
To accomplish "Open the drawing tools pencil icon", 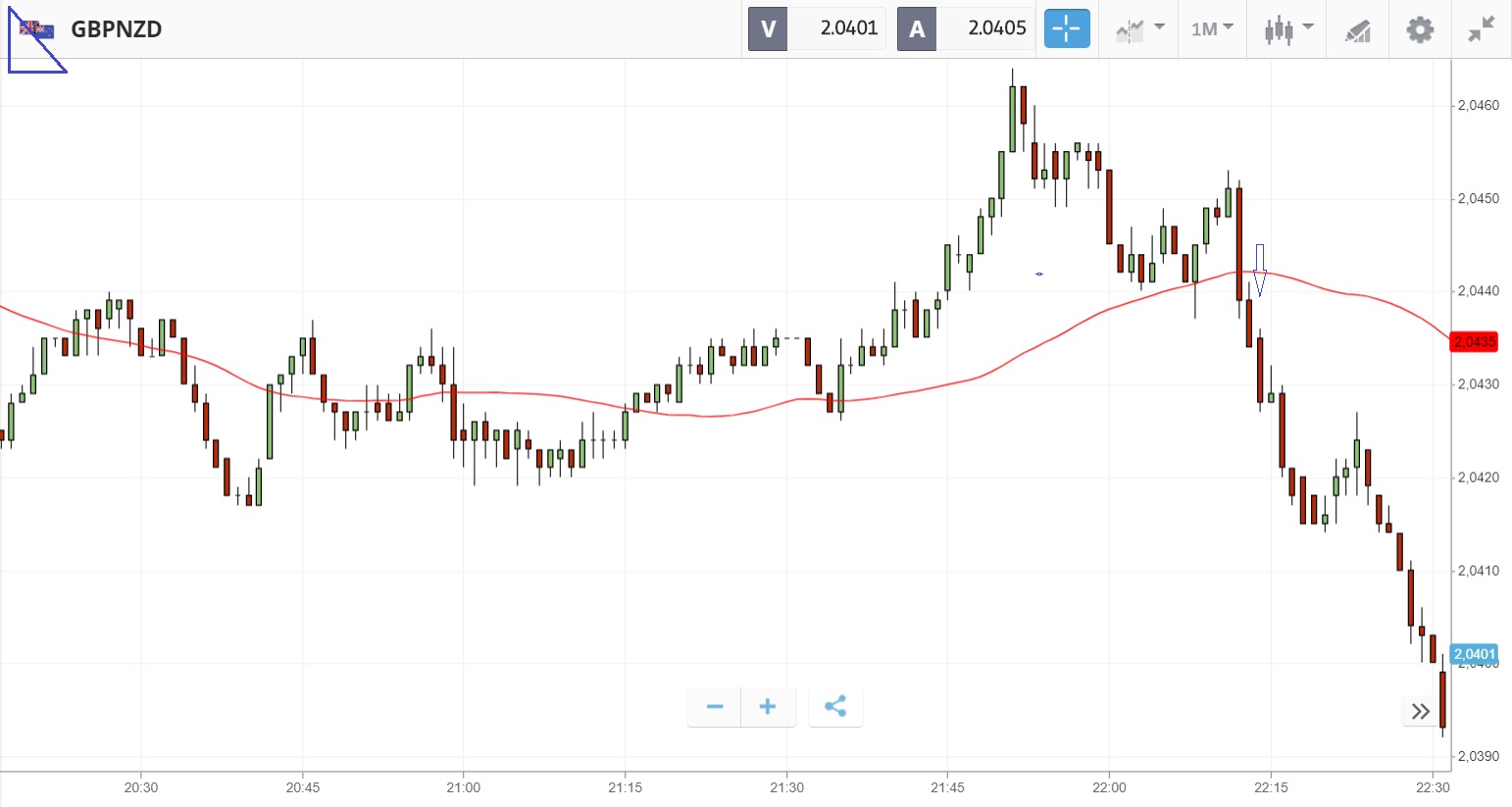I will [1357, 30].
